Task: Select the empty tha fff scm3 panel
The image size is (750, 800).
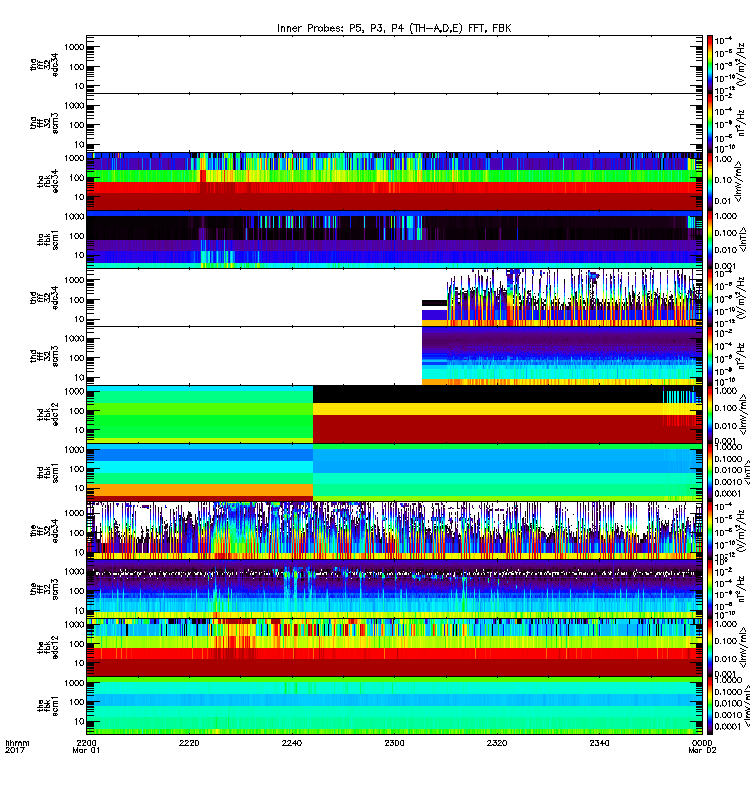Action: click(x=394, y=122)
